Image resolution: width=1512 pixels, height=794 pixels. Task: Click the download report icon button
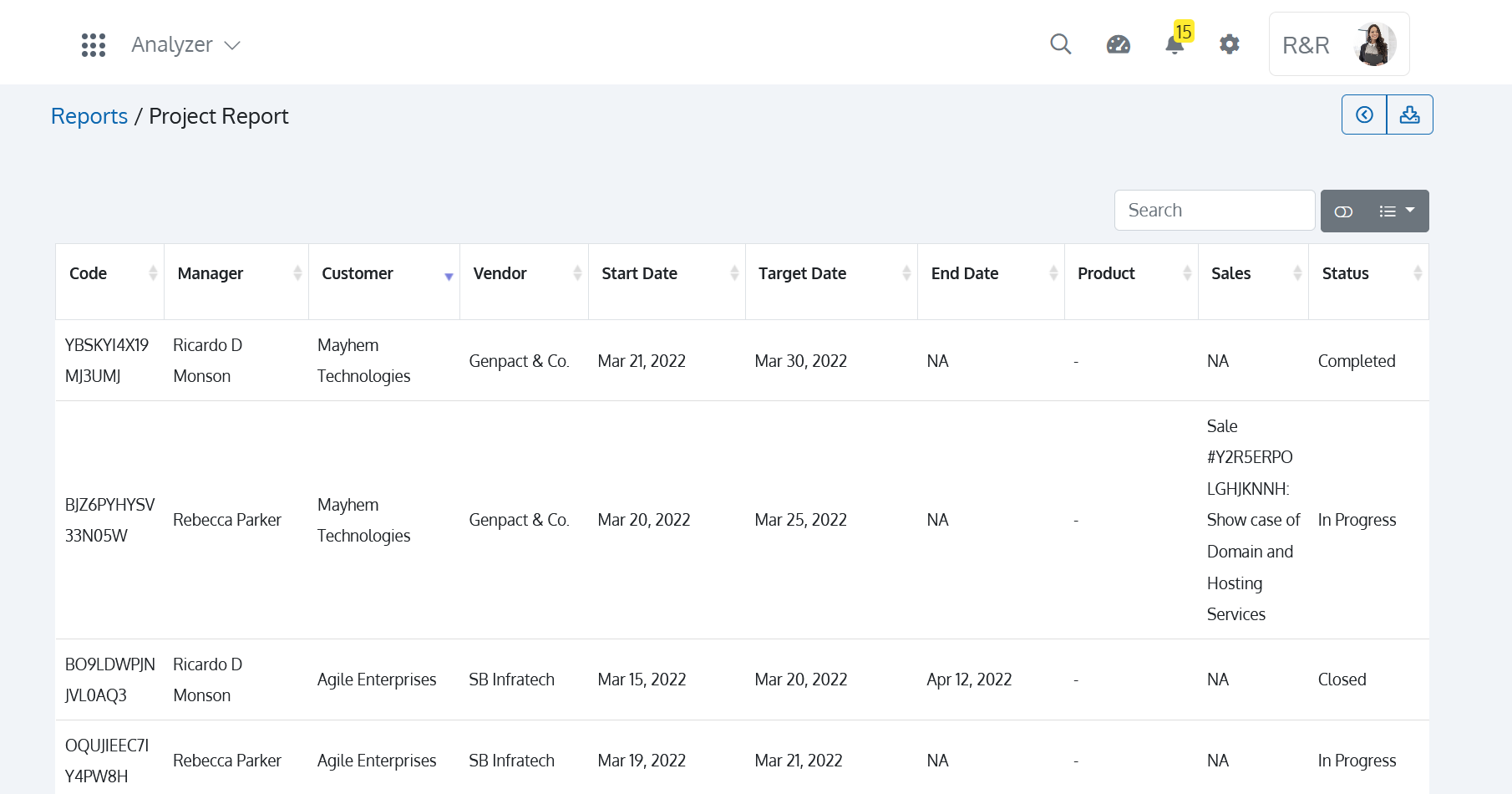pos(1410,115)
